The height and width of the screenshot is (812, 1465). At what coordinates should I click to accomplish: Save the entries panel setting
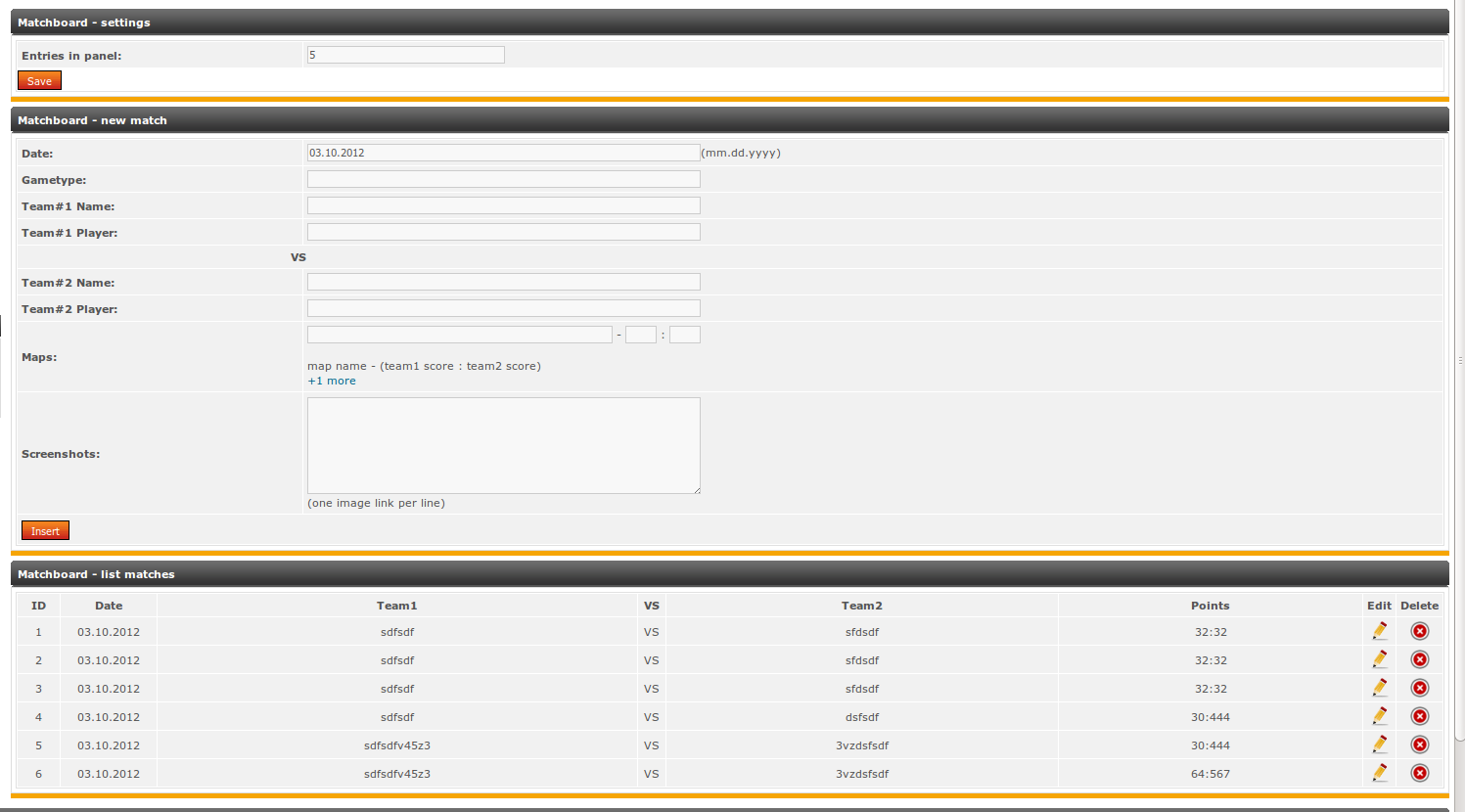coord(39,80)
